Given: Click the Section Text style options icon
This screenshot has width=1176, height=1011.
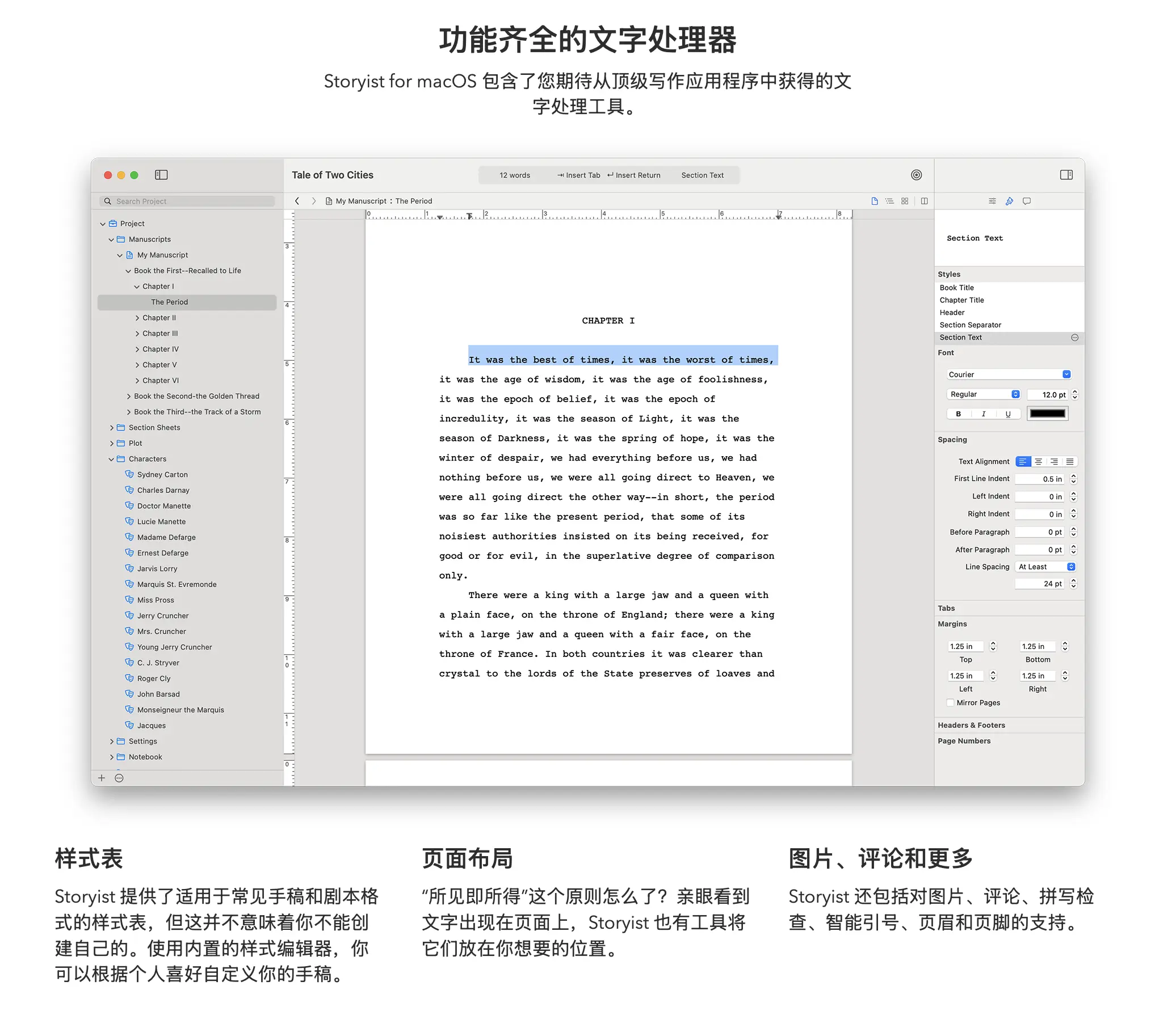Looking at the screenshot, I should pyautogui.click(x=1074, y=338).
